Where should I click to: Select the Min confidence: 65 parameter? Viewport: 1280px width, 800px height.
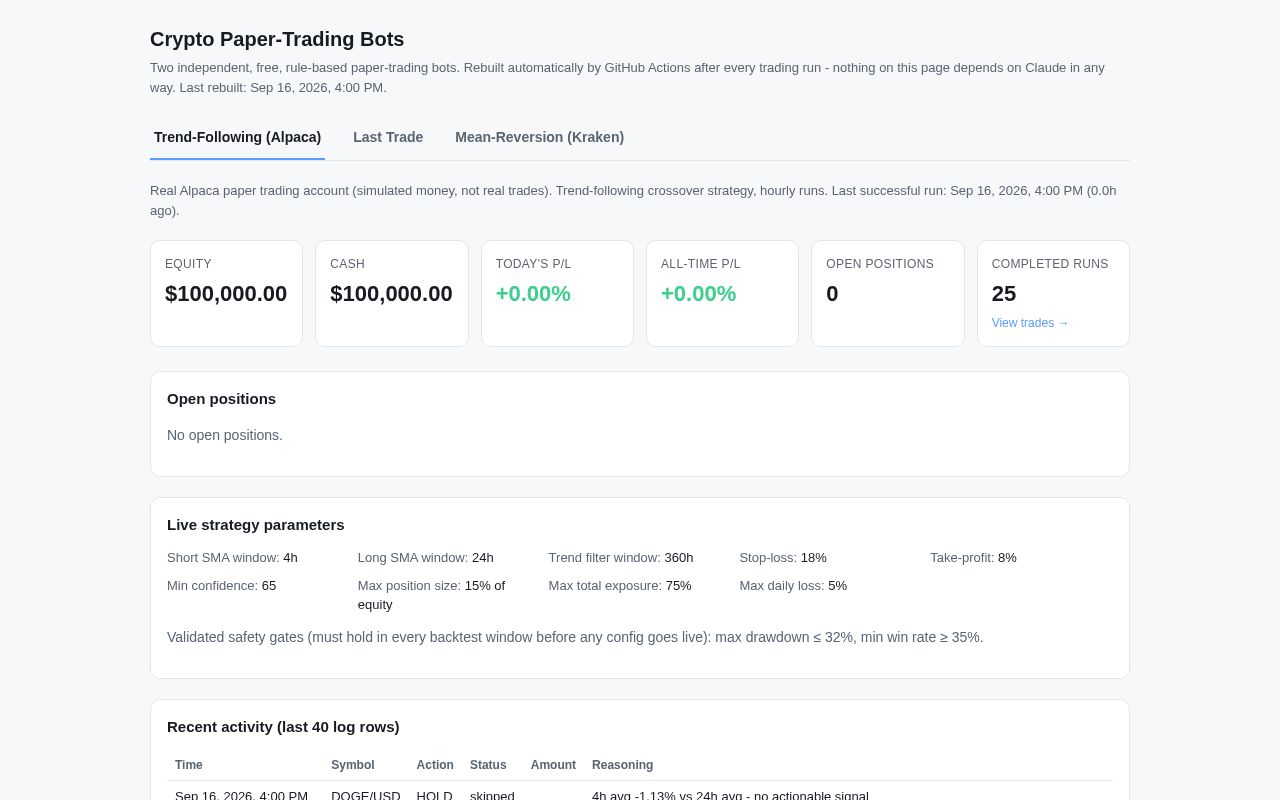coord(222,585)
